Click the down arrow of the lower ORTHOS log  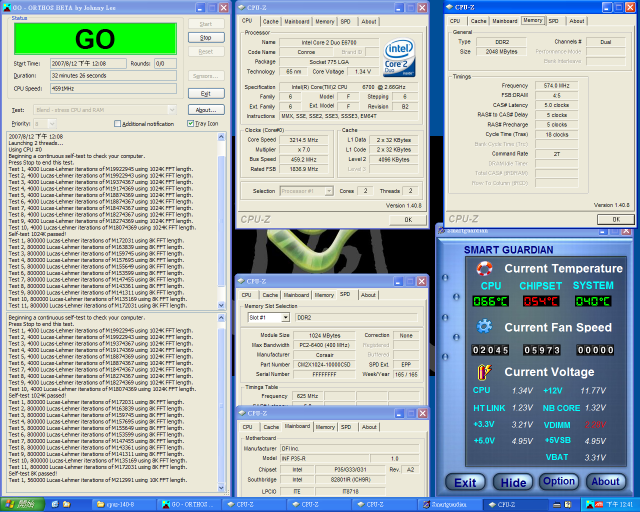(x=221, y=488)
